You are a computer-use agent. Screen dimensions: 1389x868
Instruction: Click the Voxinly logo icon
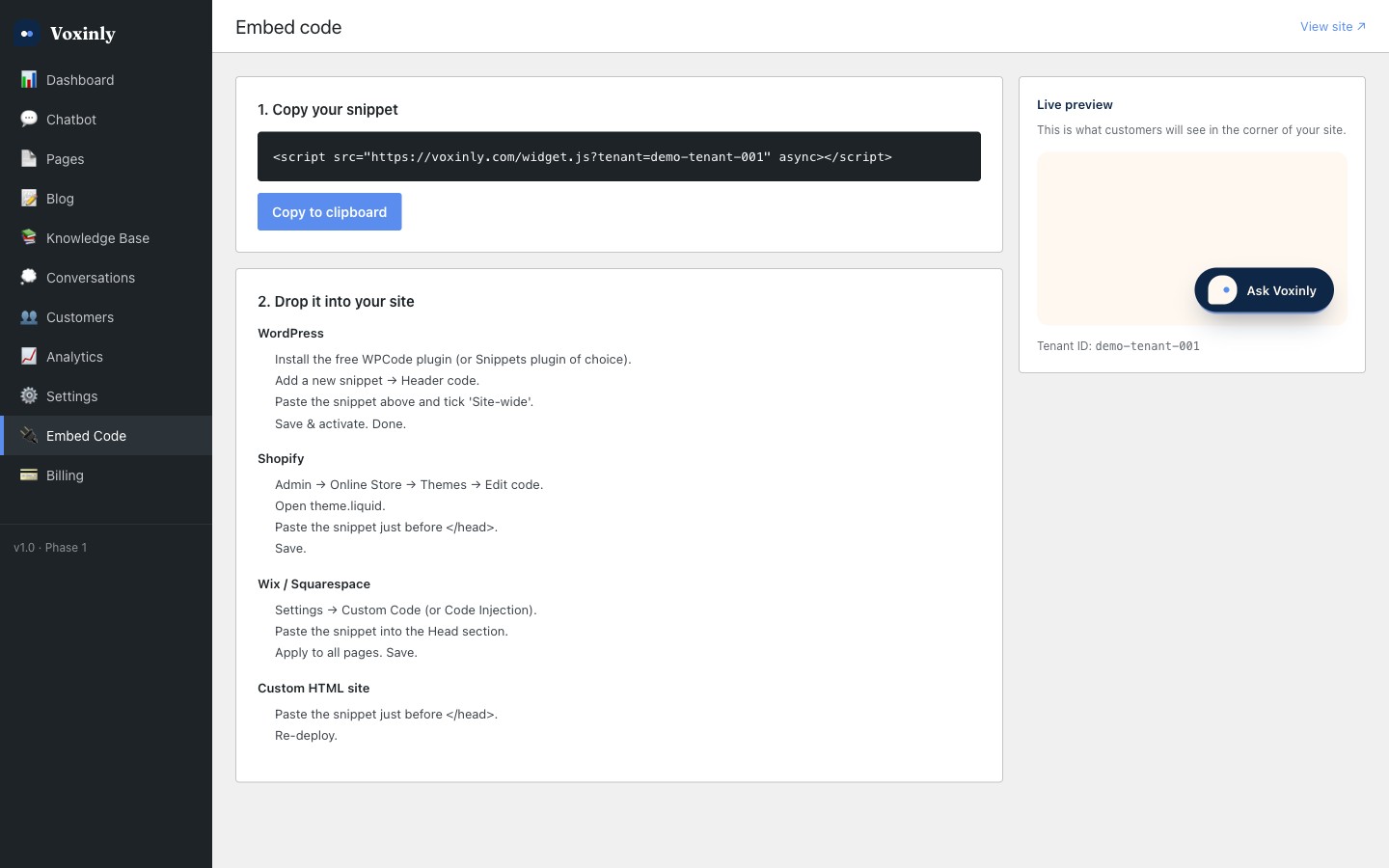pos(27,34)
